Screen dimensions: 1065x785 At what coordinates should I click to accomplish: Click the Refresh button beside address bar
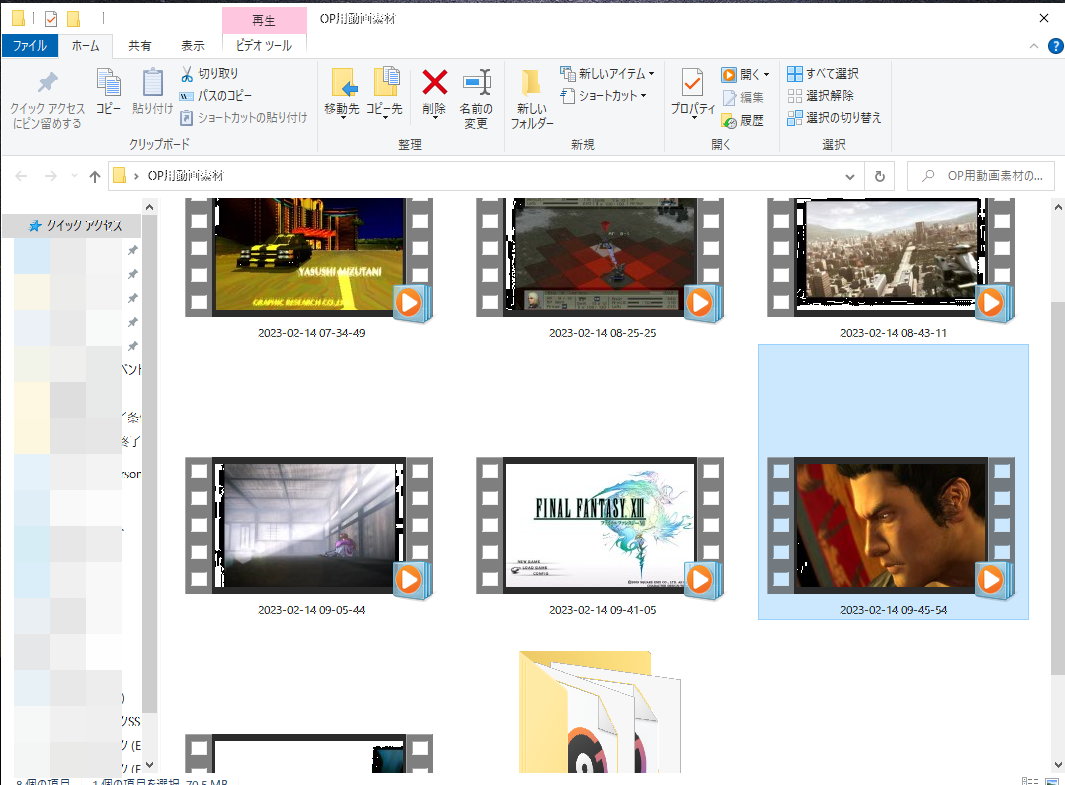880,177
